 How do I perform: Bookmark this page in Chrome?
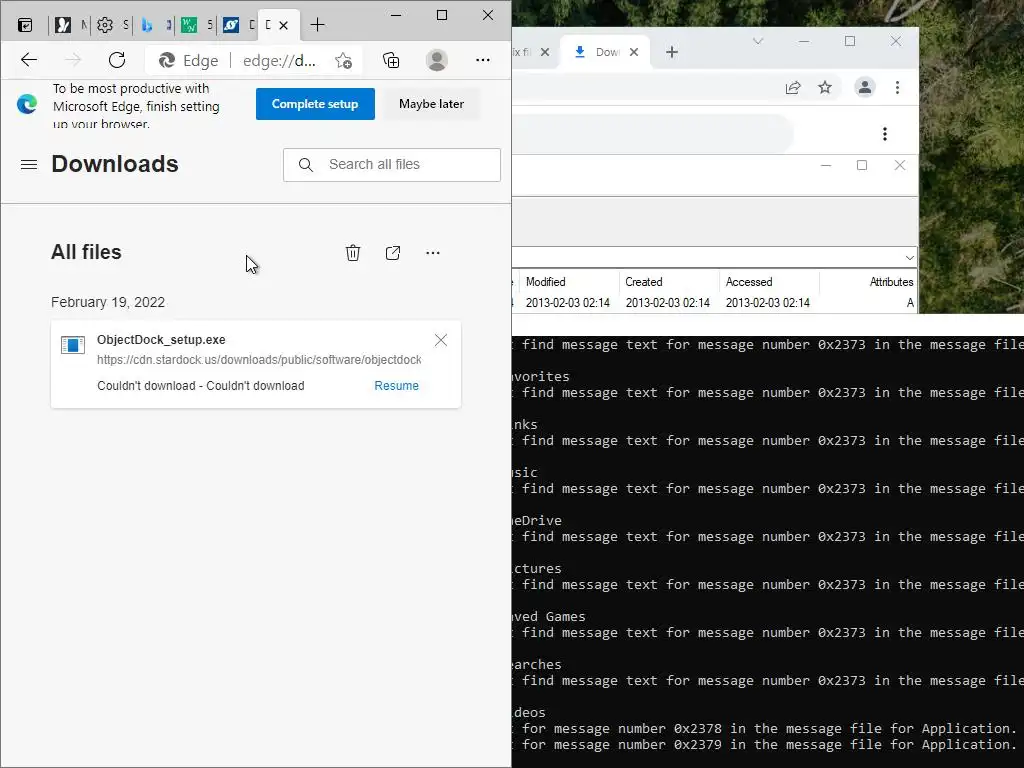825,88
